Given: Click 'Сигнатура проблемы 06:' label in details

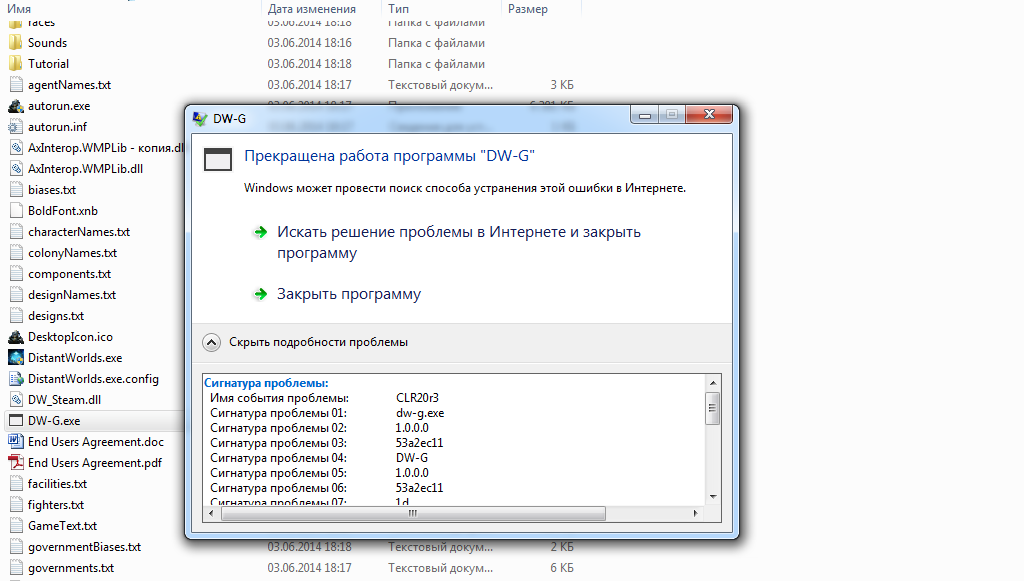Looking at the screenshot, I should click(278, 488).
